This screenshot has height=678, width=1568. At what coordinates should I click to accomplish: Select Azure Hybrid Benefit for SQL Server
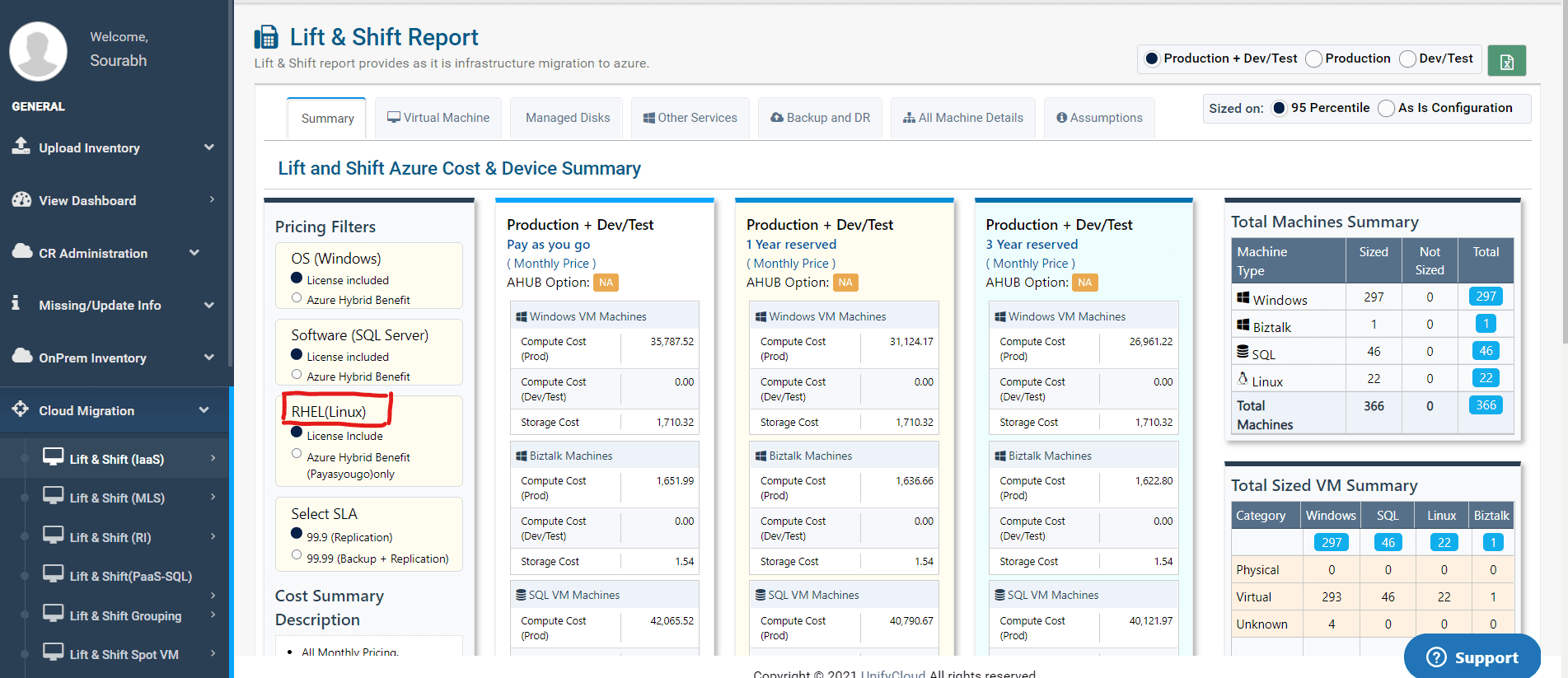tap(297, 375)
